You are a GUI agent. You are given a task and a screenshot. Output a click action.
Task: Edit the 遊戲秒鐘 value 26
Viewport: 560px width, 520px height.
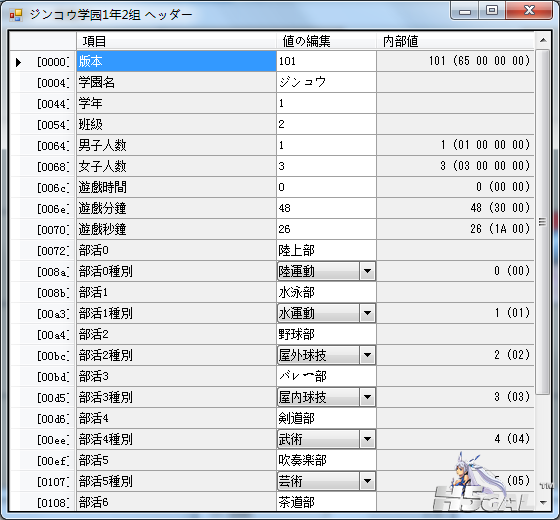tap(326, 229)
